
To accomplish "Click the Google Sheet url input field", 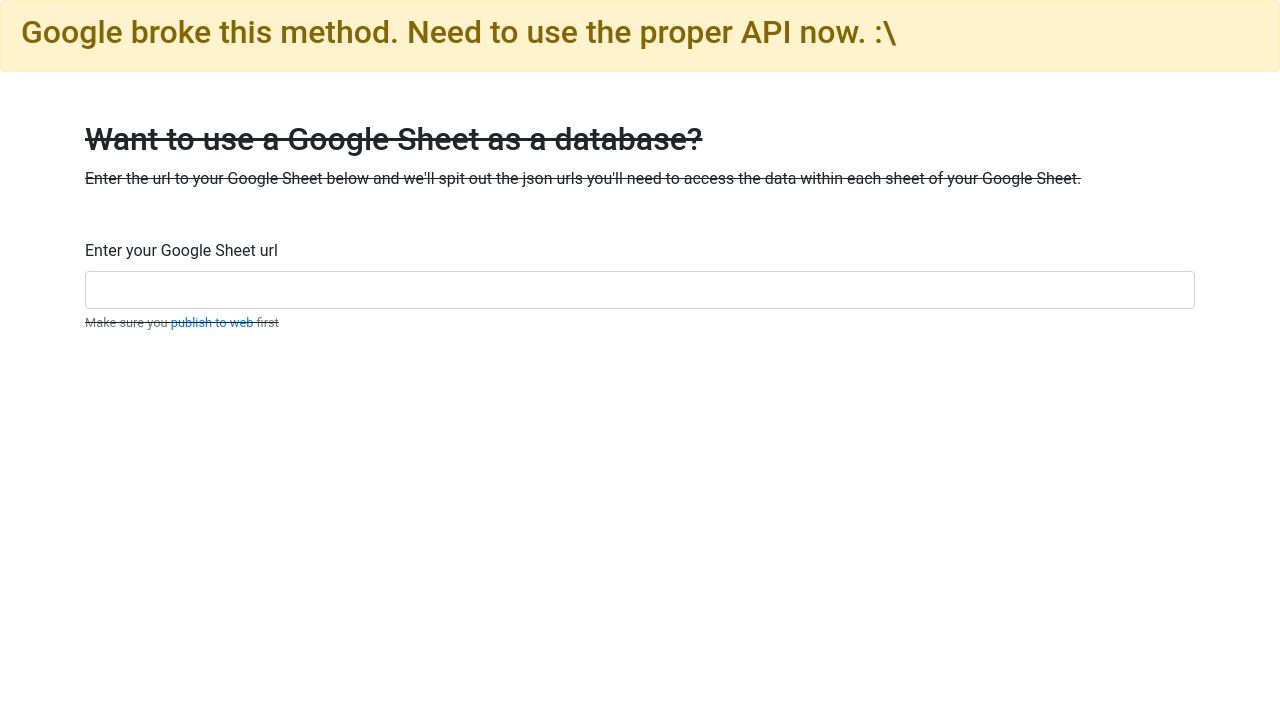I will [640, 290].
